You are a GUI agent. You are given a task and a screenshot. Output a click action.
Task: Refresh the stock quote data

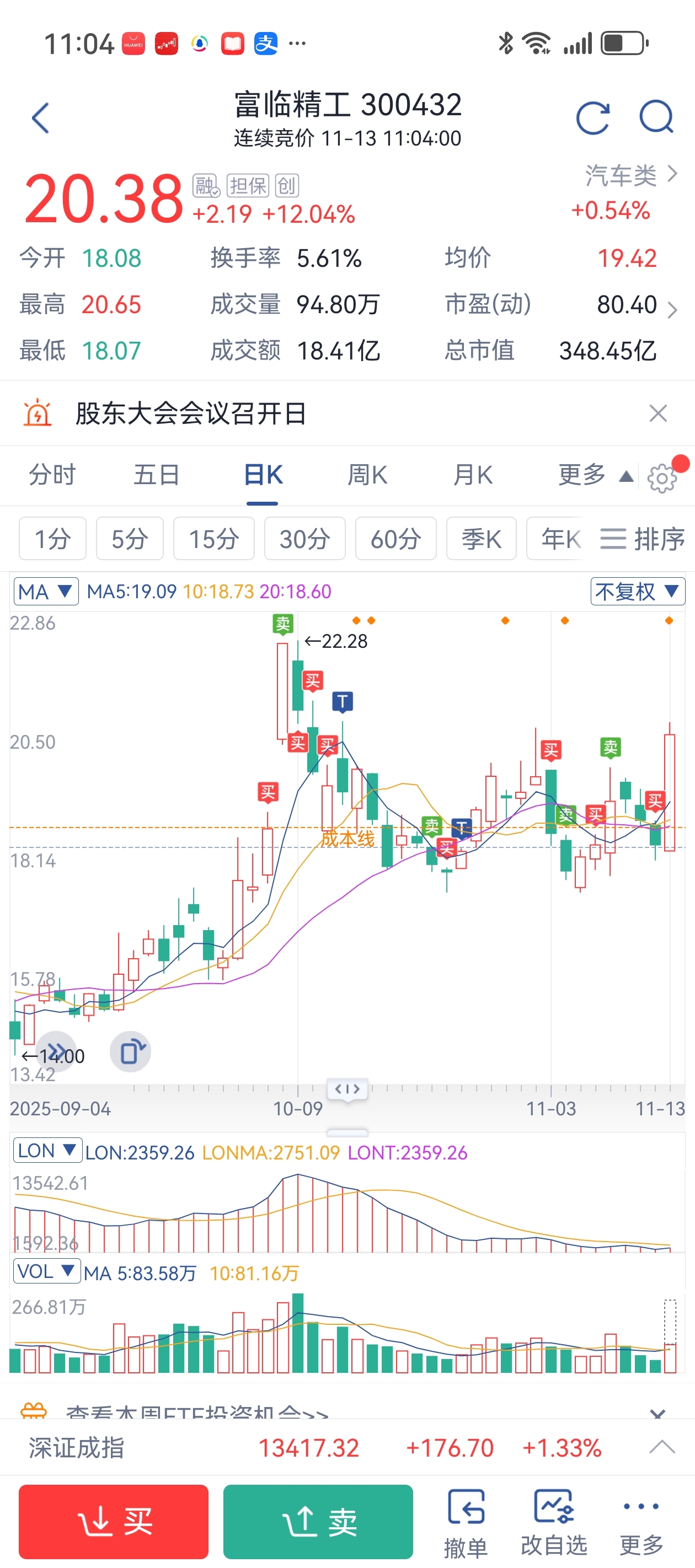coord(592,117)
